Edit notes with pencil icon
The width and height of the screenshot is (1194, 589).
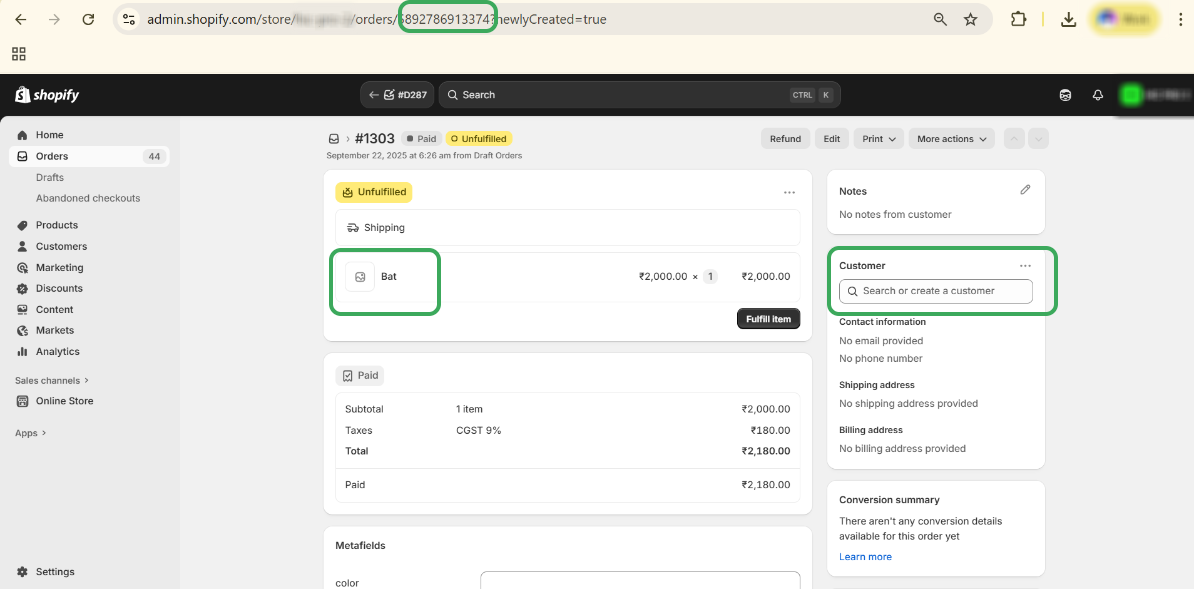click(1025, 190)
